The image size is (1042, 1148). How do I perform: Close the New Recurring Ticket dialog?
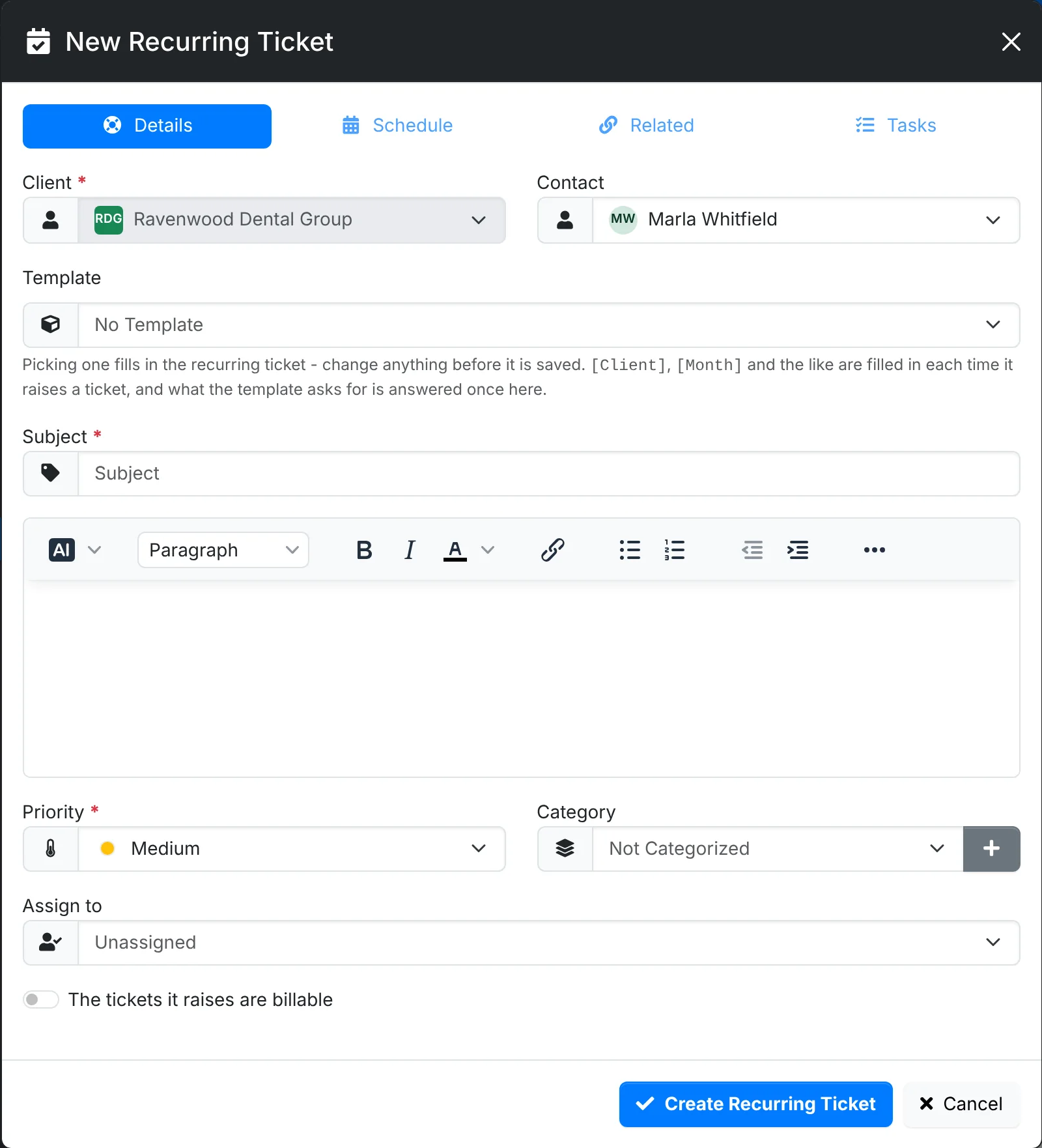pyautogui.click(x=1011, y=42)
